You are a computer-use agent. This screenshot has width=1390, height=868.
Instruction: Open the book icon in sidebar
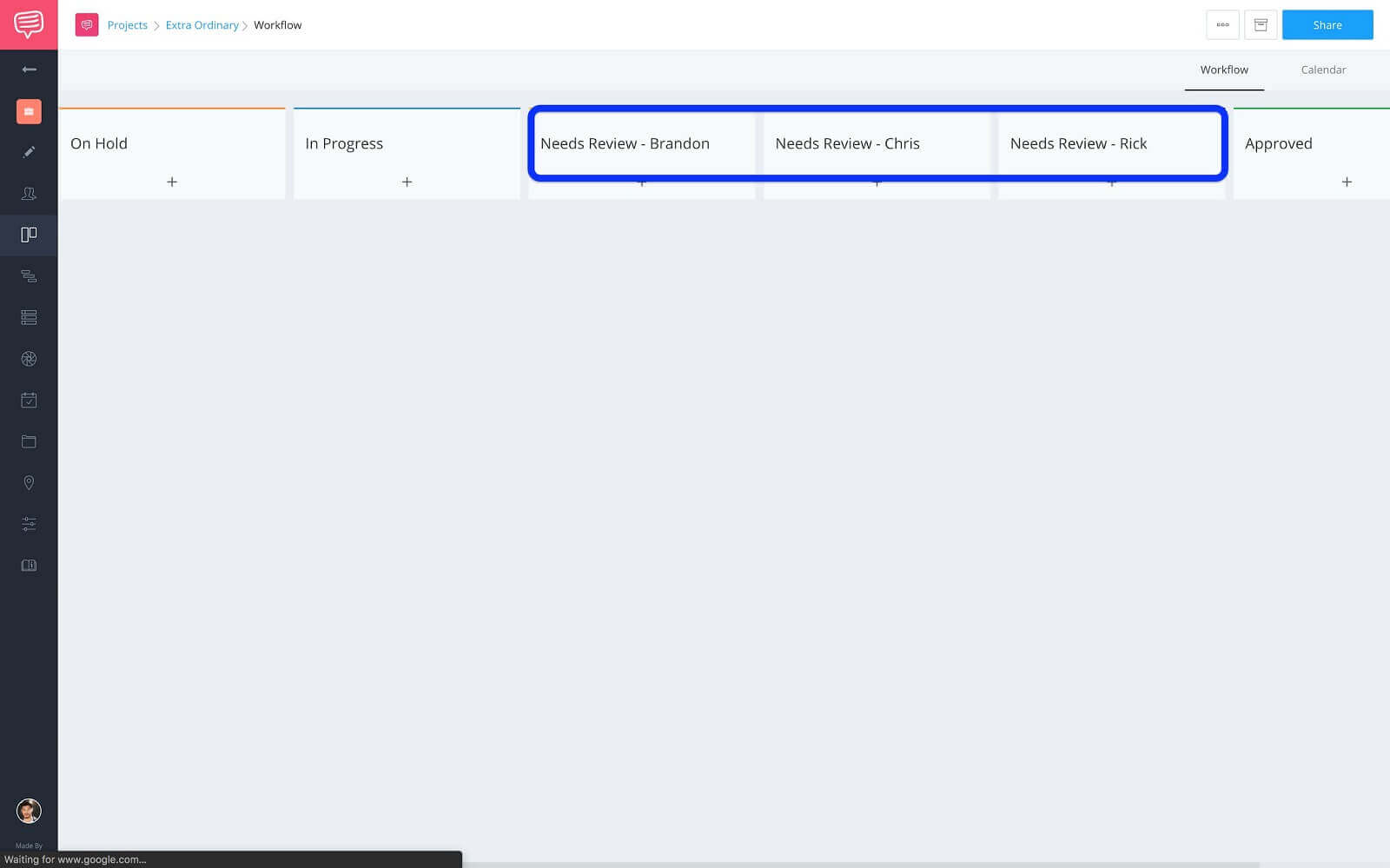29,566
